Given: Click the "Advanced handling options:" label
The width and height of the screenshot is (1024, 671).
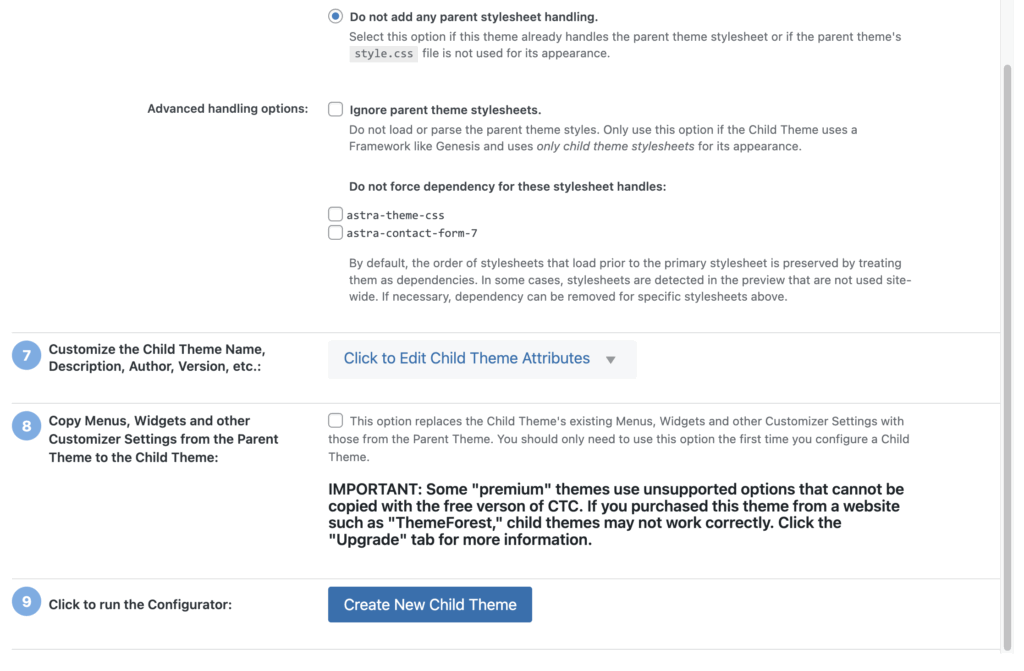Looking at the screenshot, I should (x=227, y=108).
